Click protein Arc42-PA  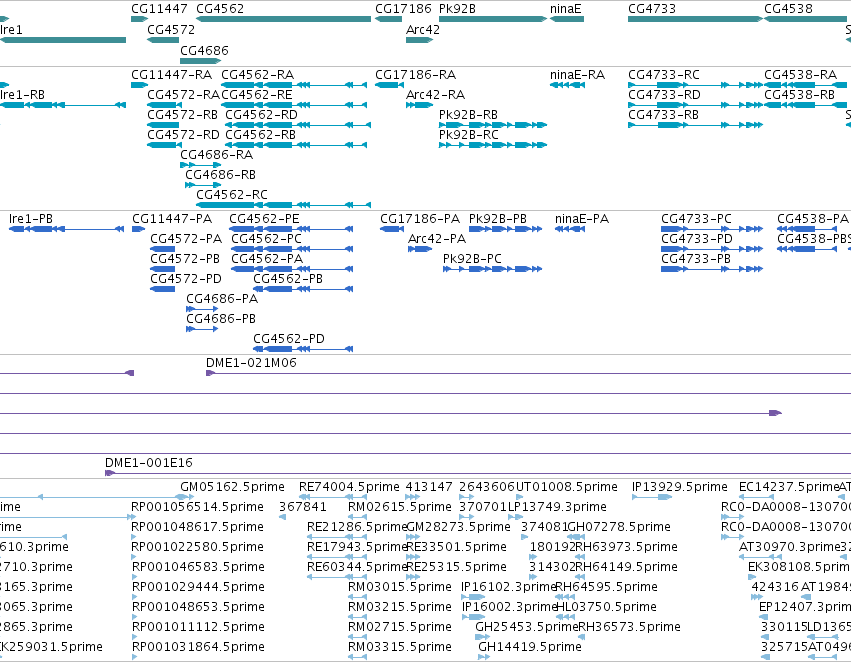tap(437, 239)
